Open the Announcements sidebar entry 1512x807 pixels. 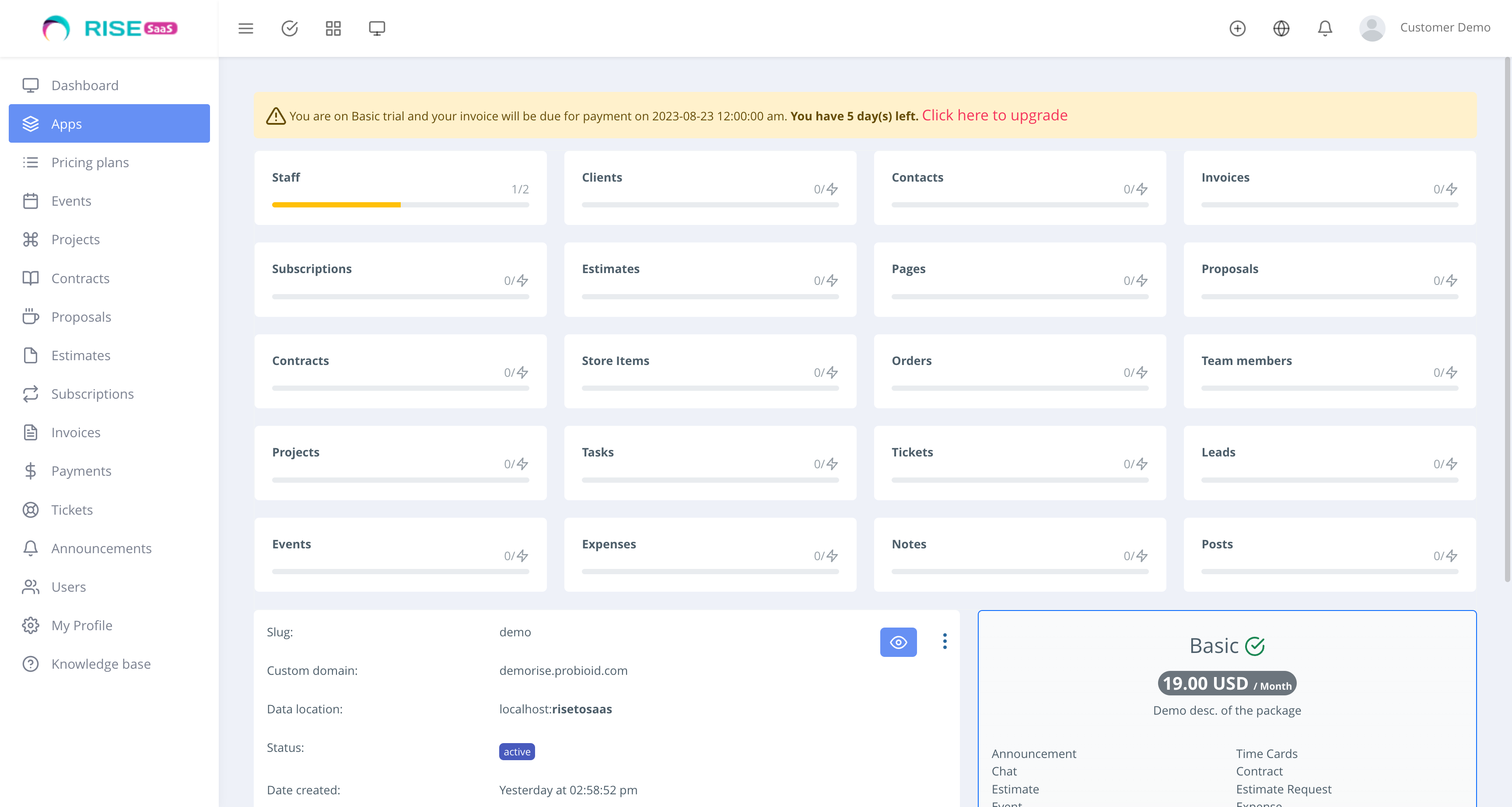pos(101,548)
